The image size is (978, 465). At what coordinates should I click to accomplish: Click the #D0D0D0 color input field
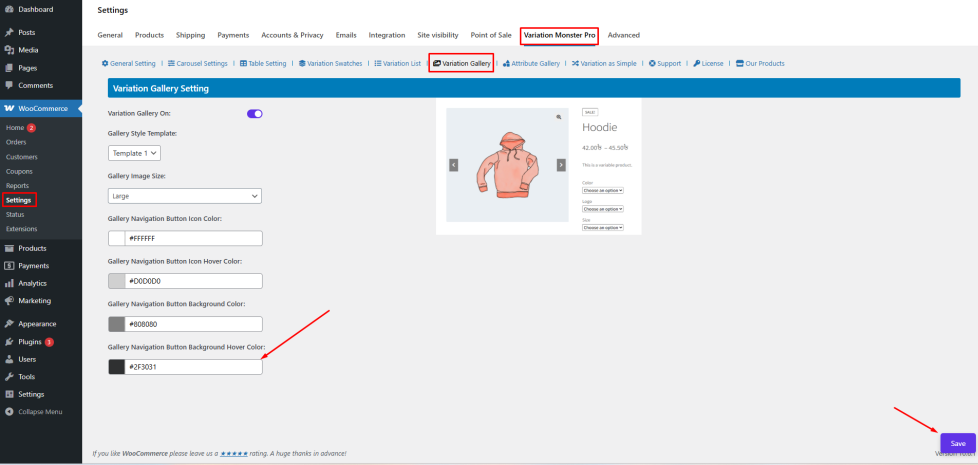(x=193, y=281)
